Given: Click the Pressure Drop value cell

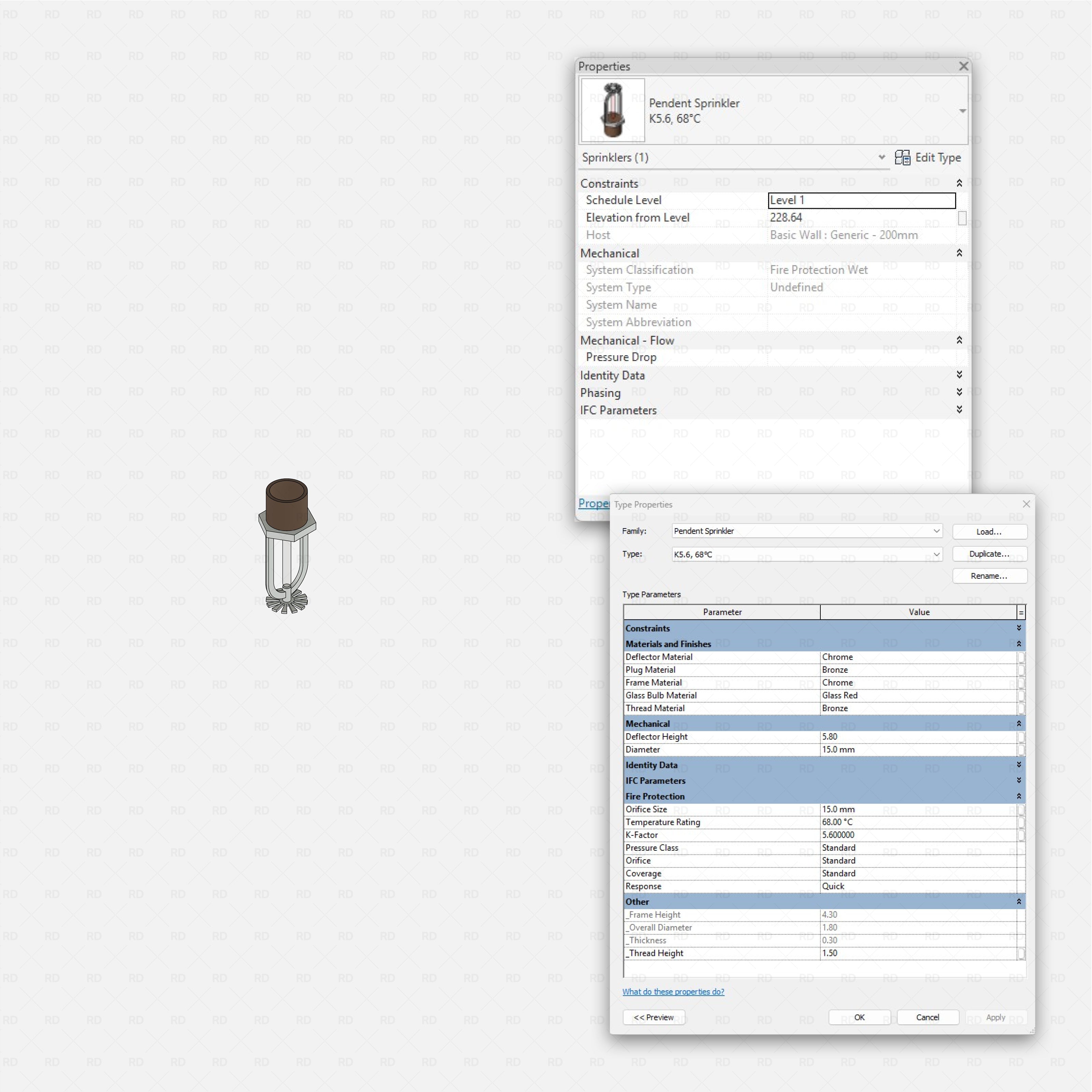Looking at the screenshot, I should click(861, 357).
